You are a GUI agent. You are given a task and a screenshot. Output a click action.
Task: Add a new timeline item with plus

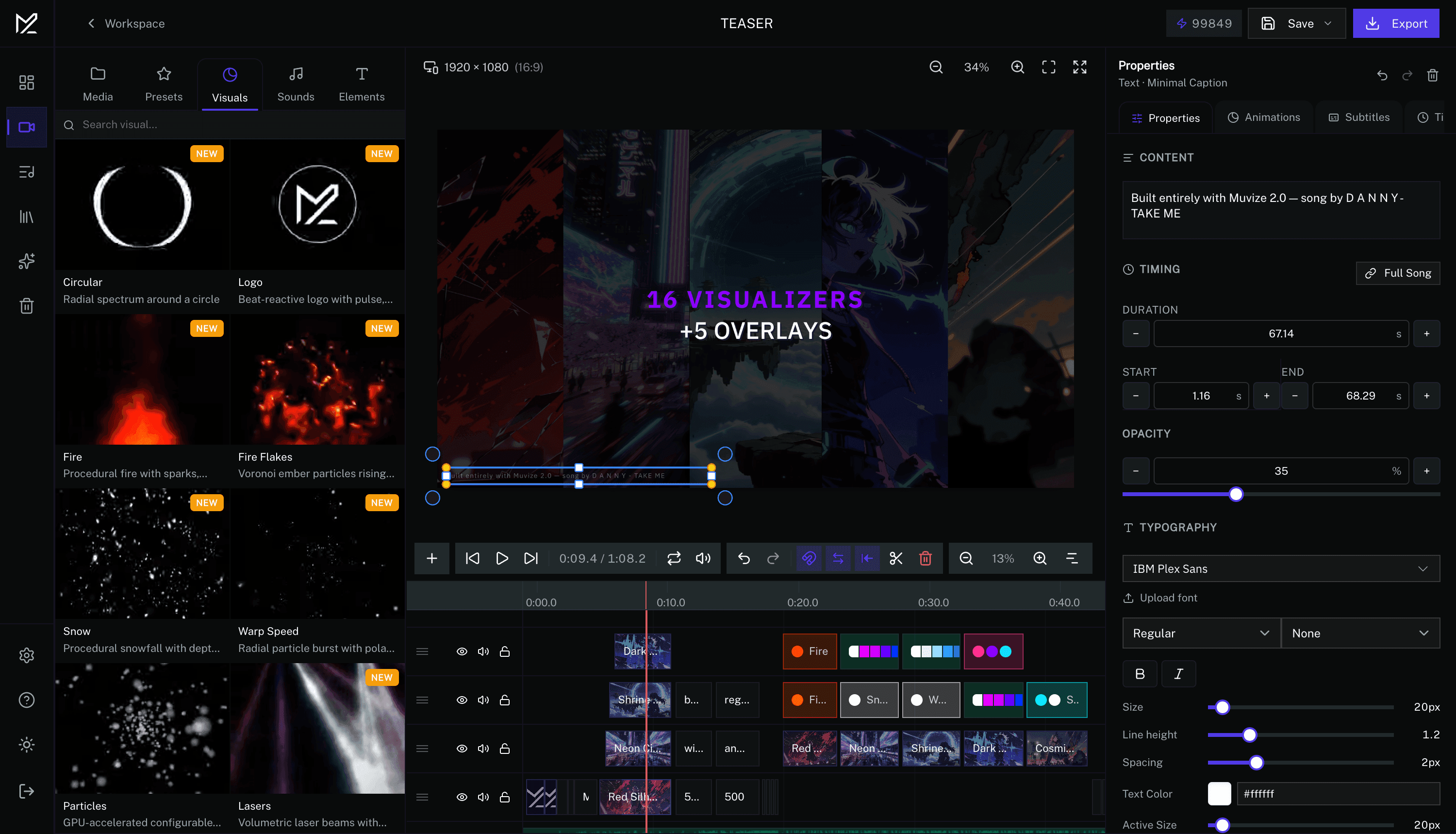coord(432,558)
